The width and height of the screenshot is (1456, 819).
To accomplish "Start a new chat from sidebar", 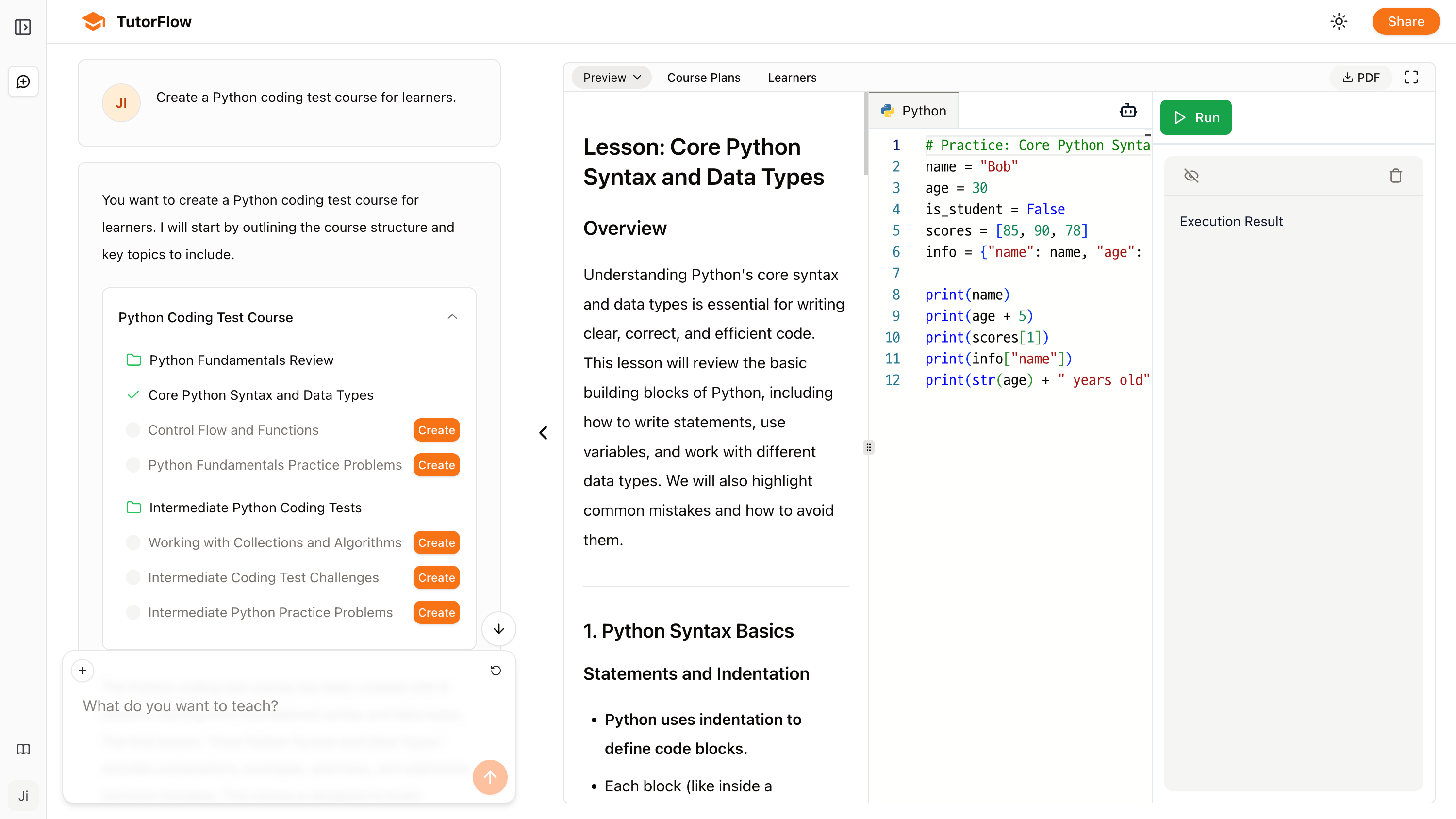I will [x=23, y=82].
